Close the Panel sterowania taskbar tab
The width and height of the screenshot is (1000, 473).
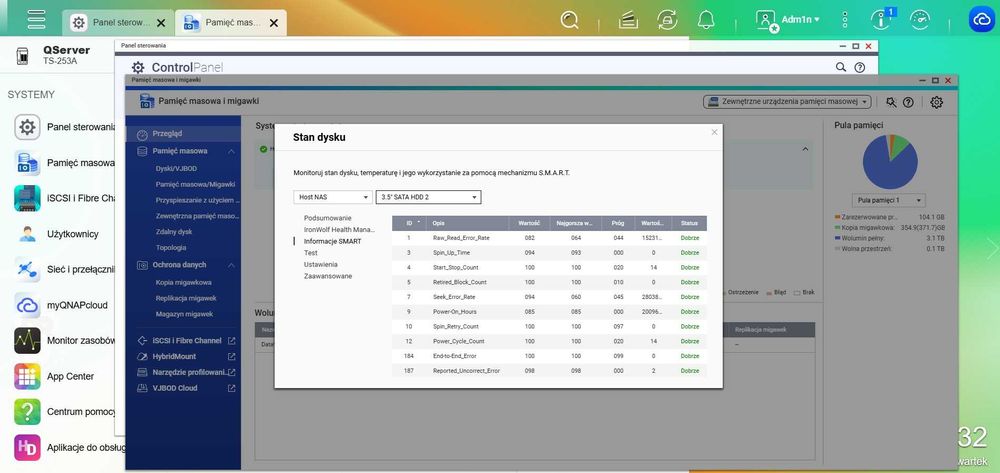point(161,23)
